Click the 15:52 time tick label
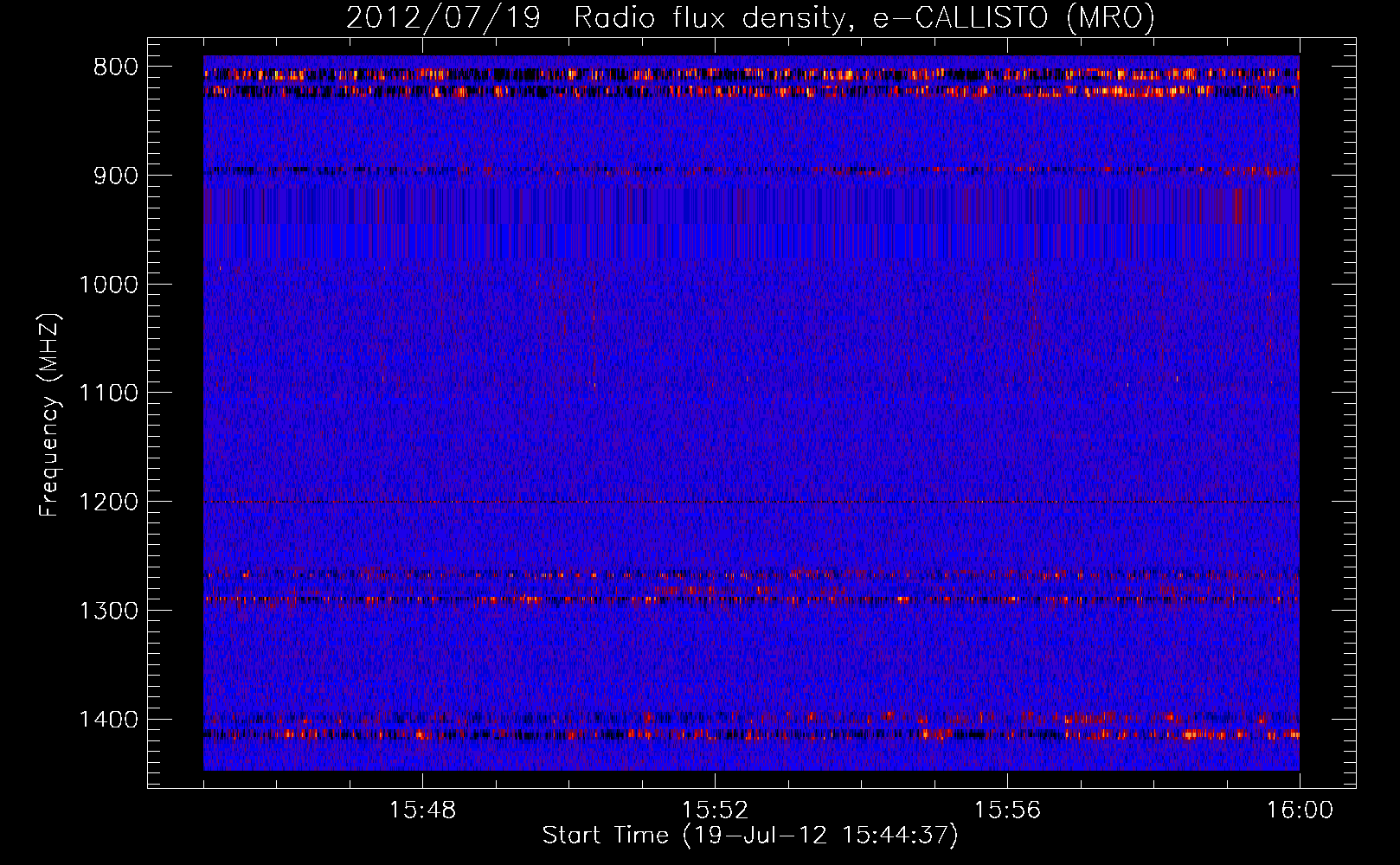This screenshot has height=865, width=1400. click(x=715, y=811)
